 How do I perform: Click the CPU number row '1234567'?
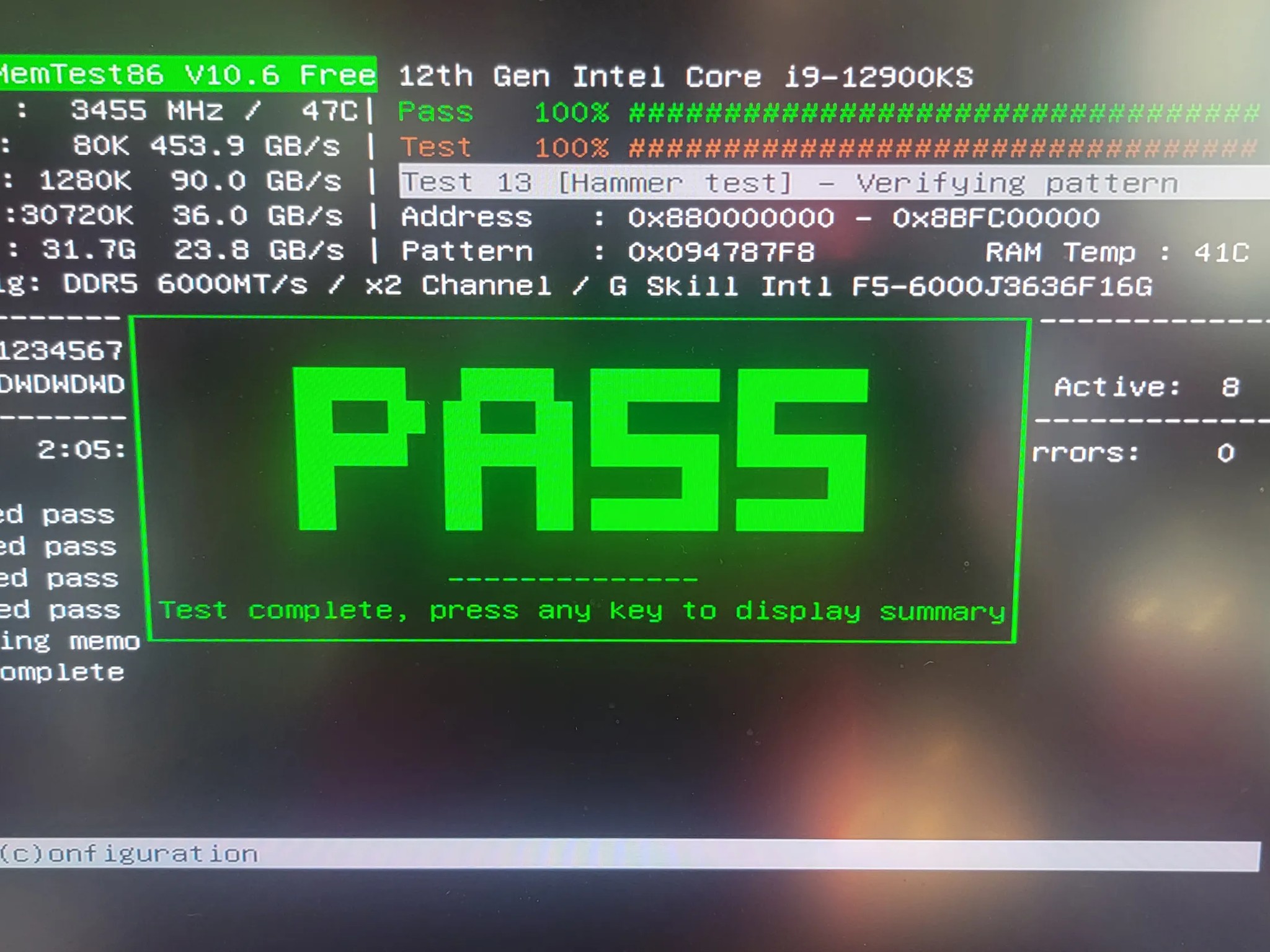coord(61,351)
